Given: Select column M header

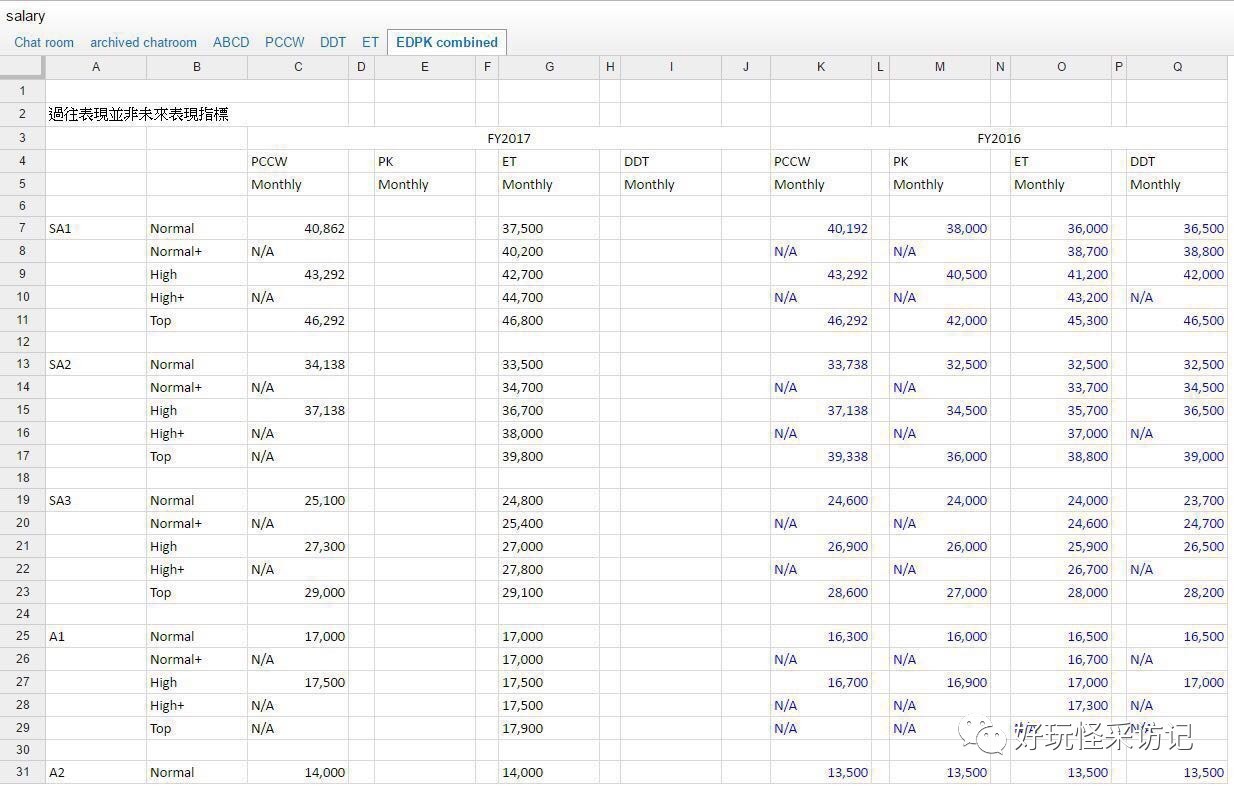Looking at the screenshot, I should (x=940, y=67).
